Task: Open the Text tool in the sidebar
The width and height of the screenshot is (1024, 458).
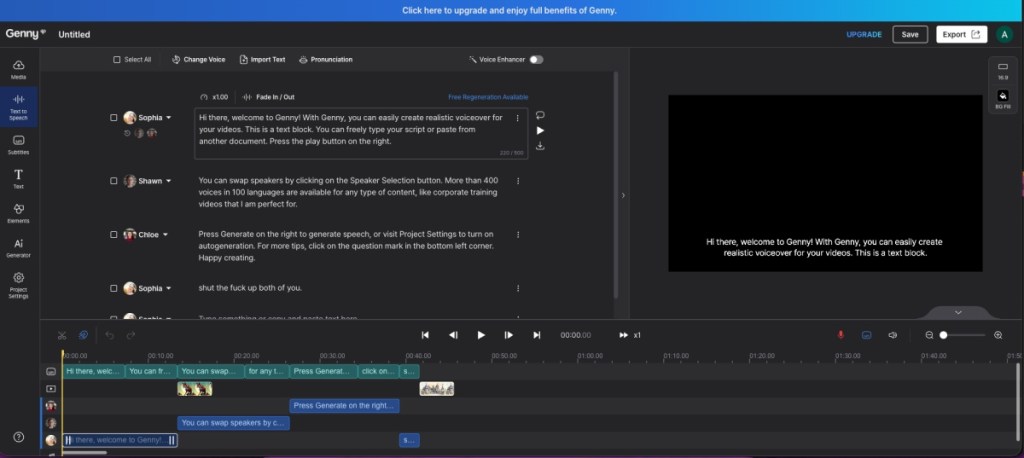Action: pos(18,178)
